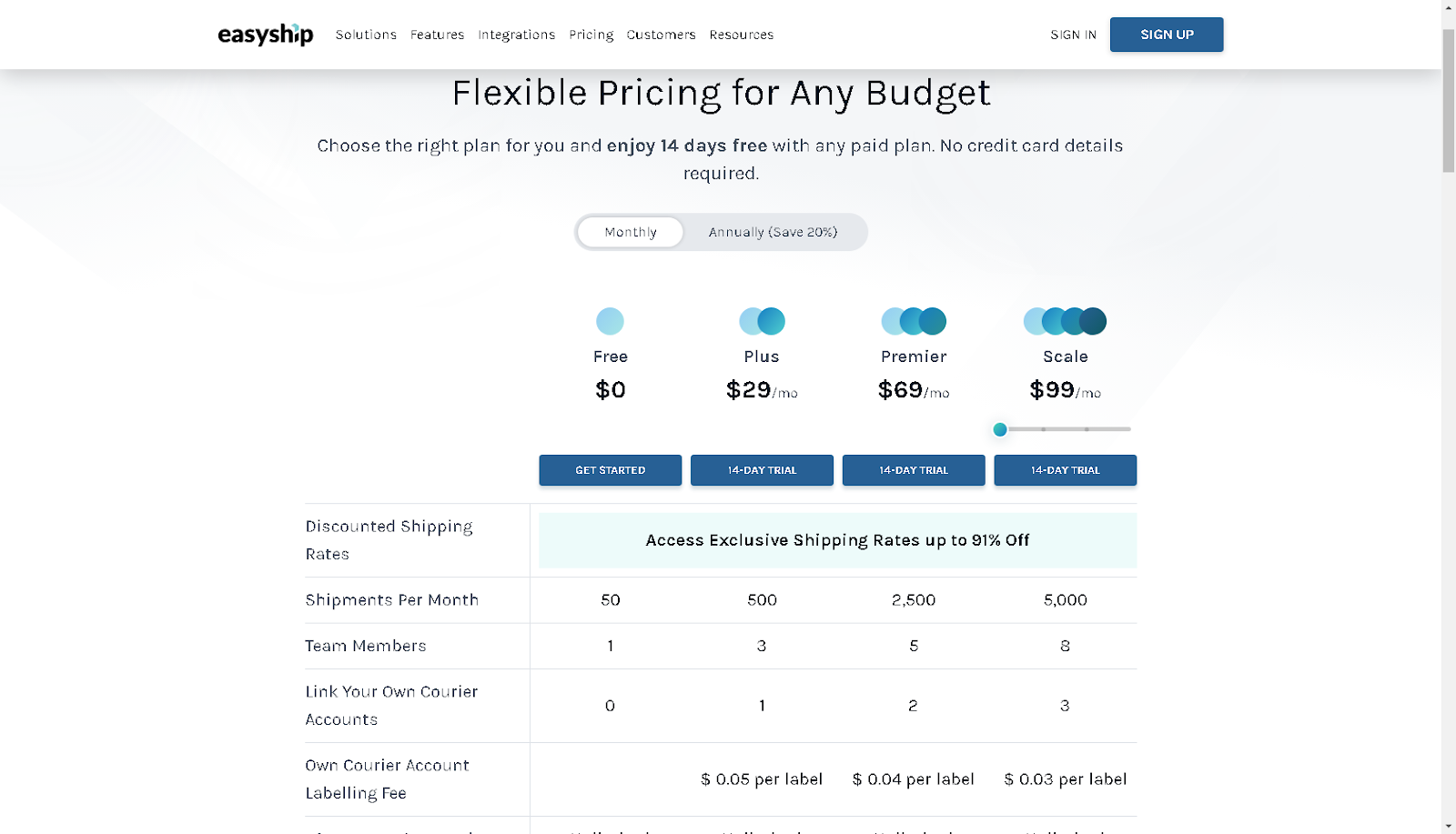The width and height of the screenshot is (1456, 834).
Task: Select the Premier plan circles icon
Action: point(913,320)
